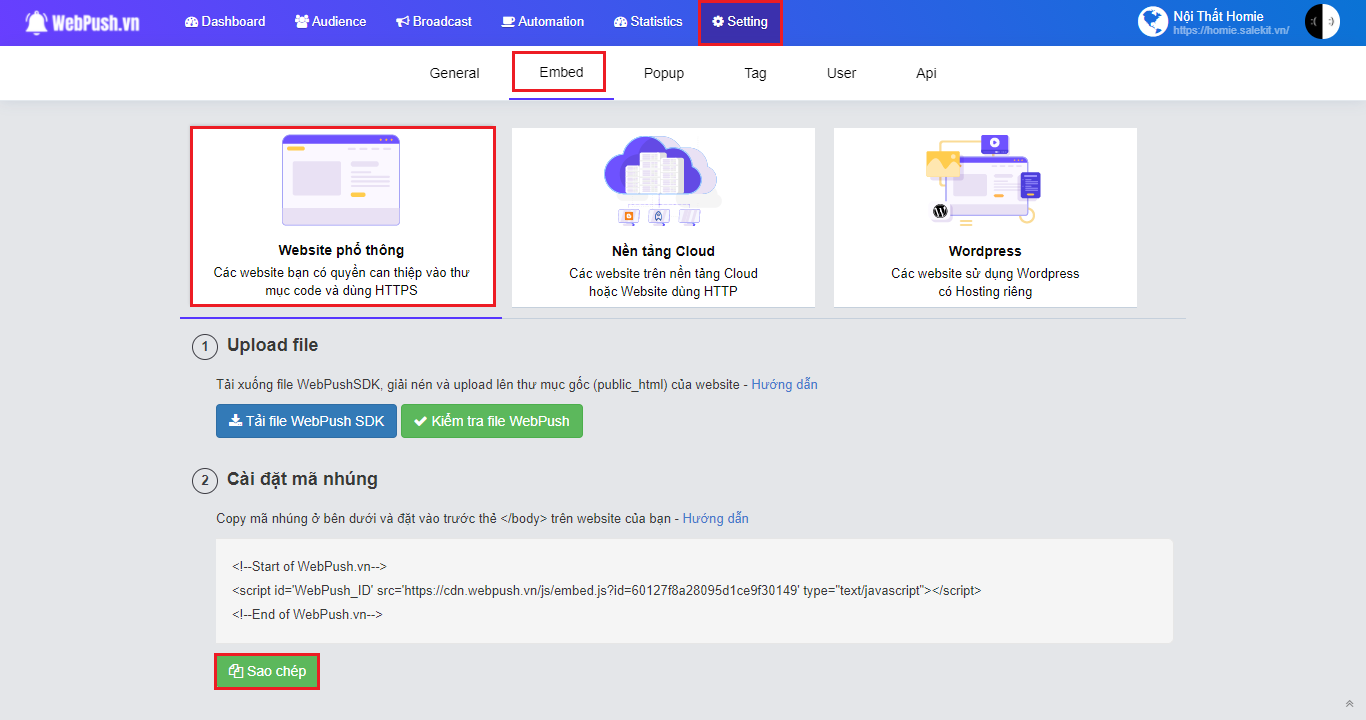Open the Dashboard menu

[225, 21]
